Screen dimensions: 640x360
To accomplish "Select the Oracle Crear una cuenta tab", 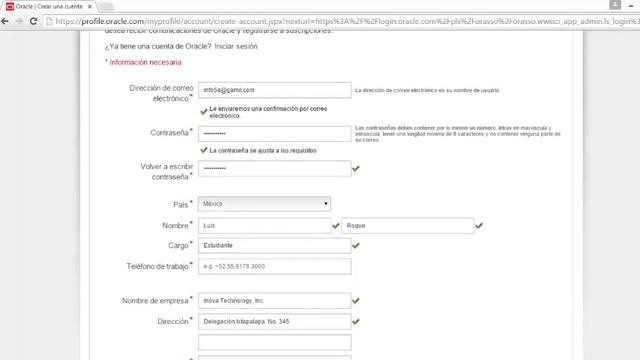I will coord(48,7).
